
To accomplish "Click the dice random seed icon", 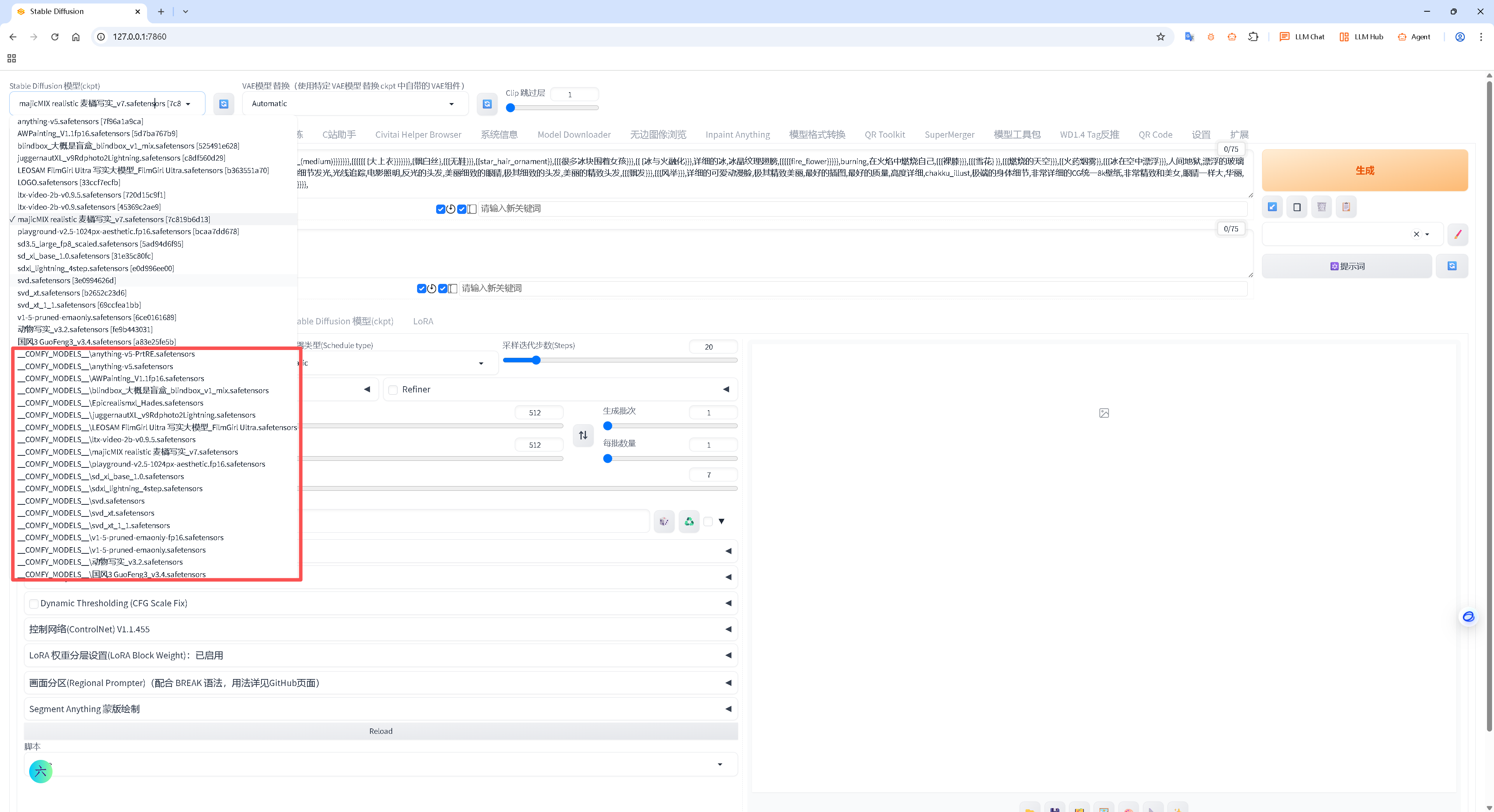I will click(x=664, y=521).
